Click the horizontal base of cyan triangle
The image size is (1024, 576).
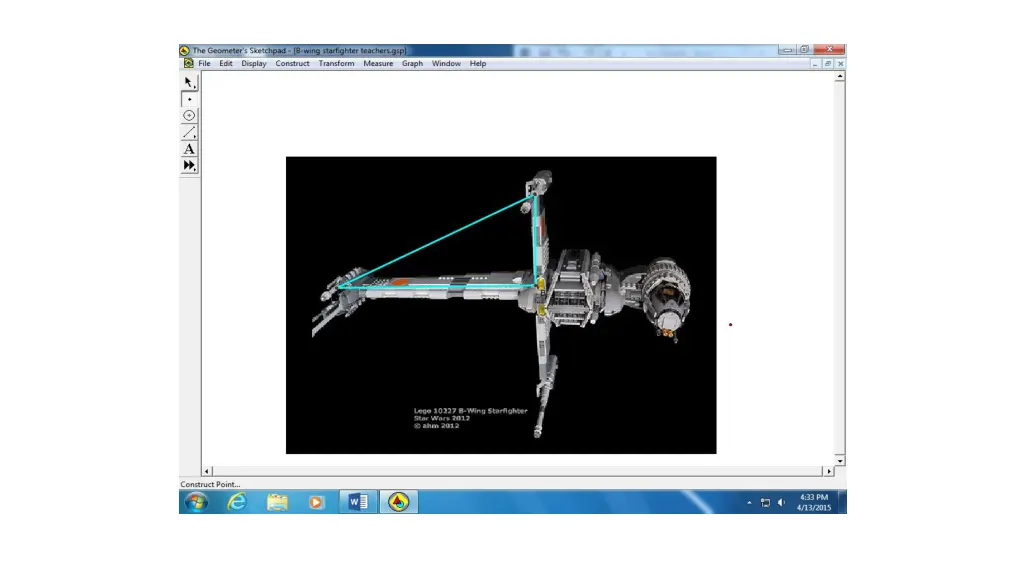437,286
